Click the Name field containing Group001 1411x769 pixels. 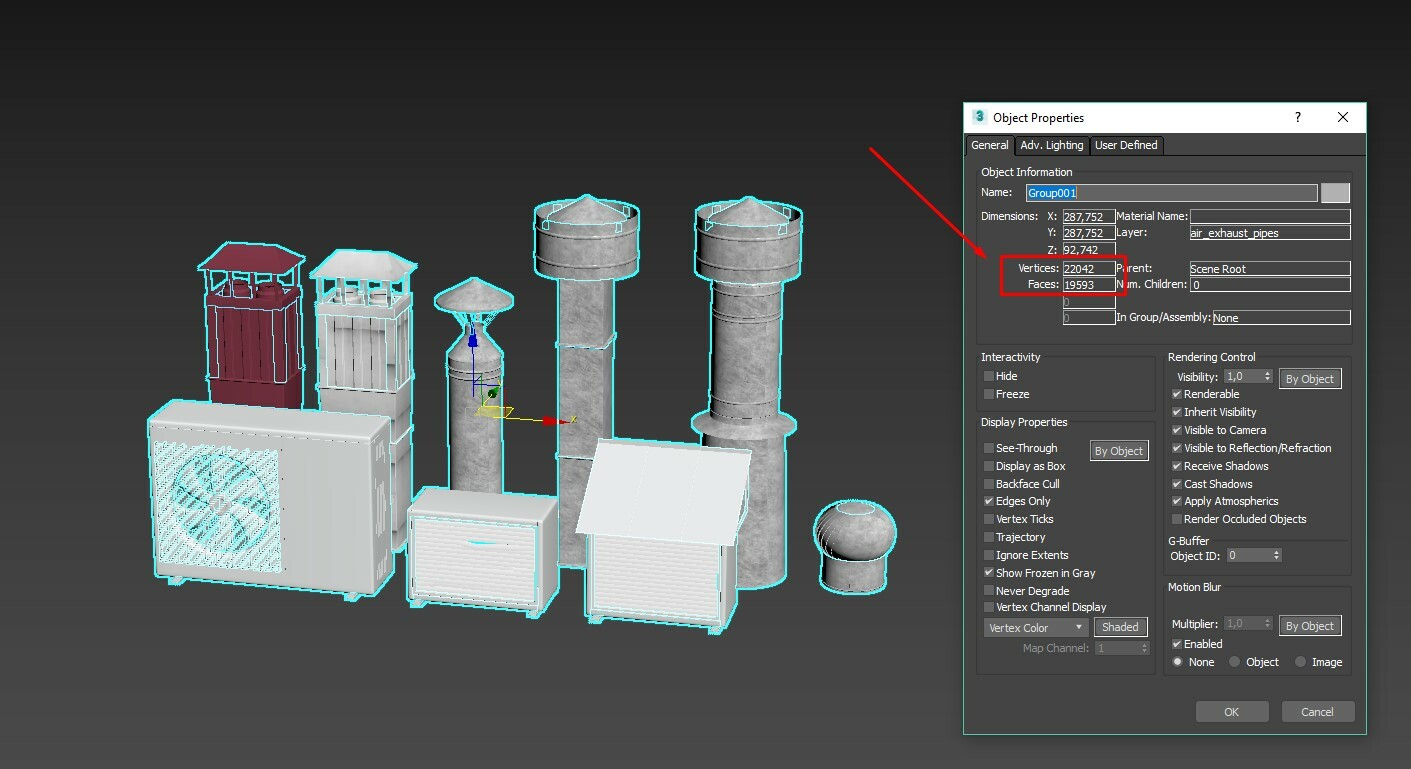point(1170,193)
